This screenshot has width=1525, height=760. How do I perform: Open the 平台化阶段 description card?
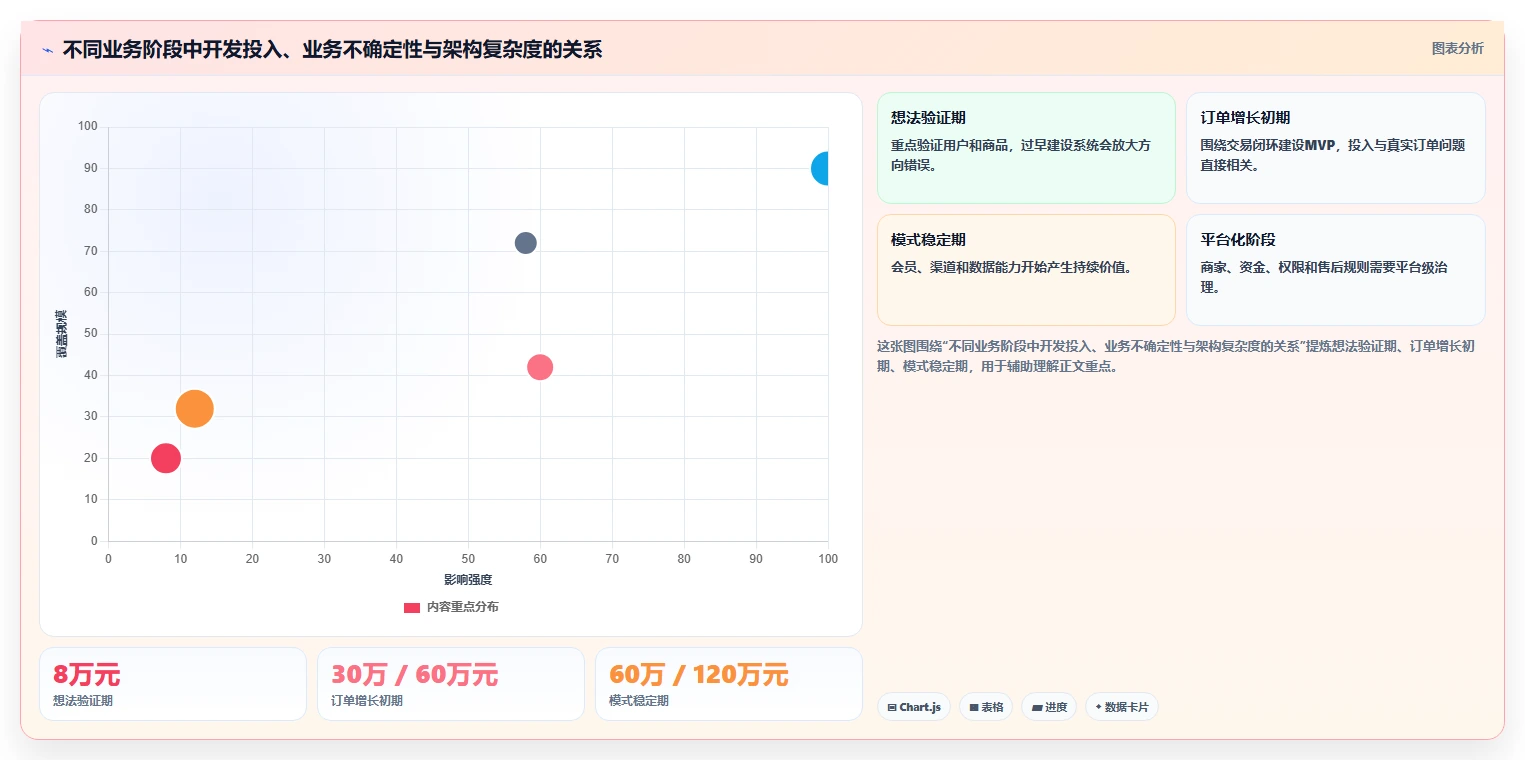click(x=1335, y=270)
